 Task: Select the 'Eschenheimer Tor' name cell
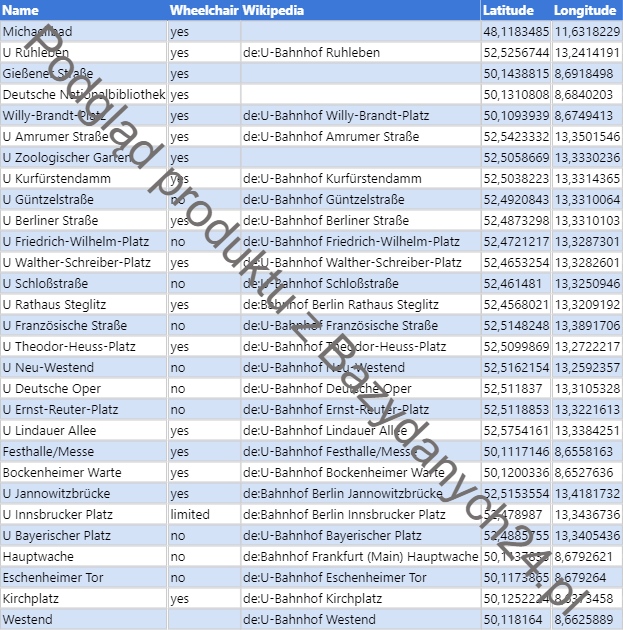point(84,577)
